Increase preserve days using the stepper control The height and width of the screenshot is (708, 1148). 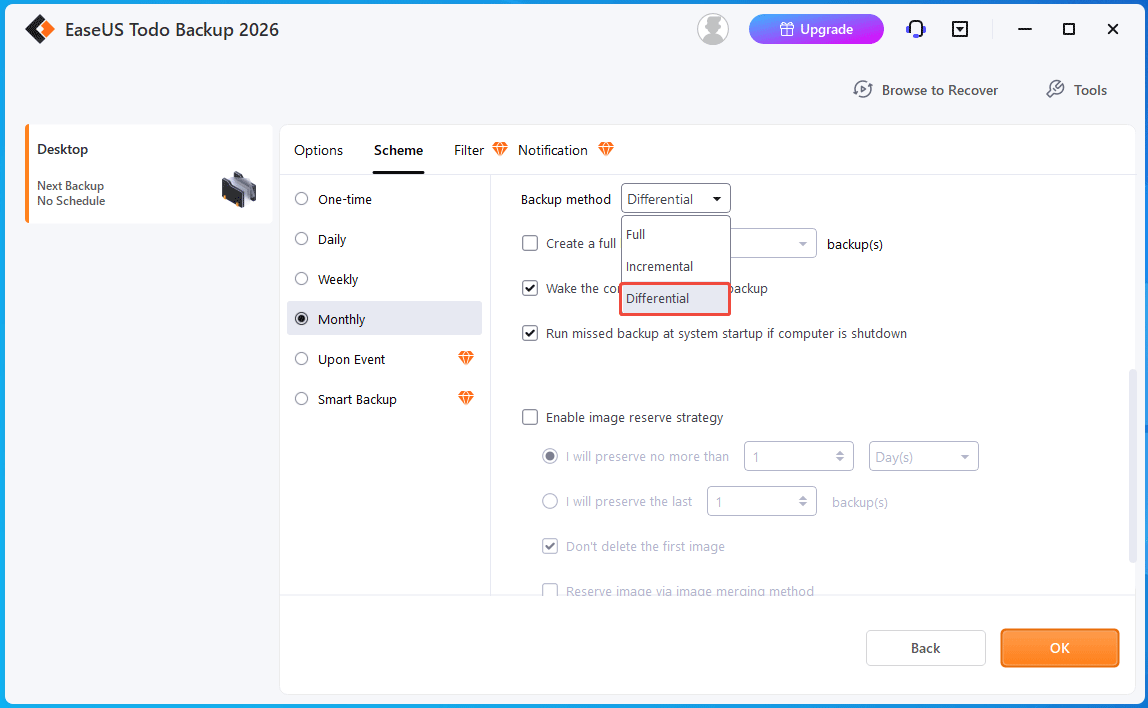pyautogui.click(x=840, y=451)
